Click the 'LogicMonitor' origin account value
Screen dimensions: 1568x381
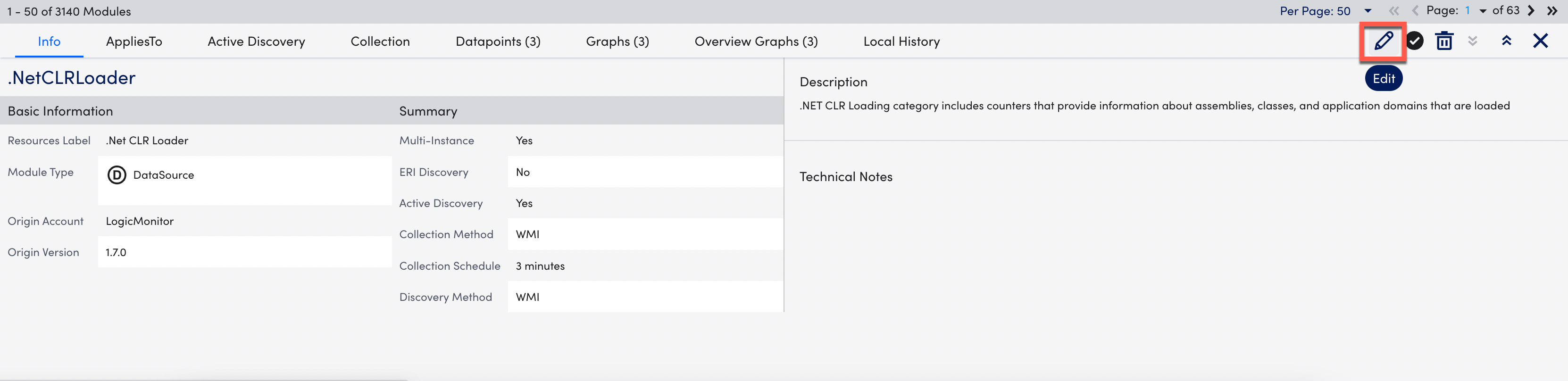139,222
